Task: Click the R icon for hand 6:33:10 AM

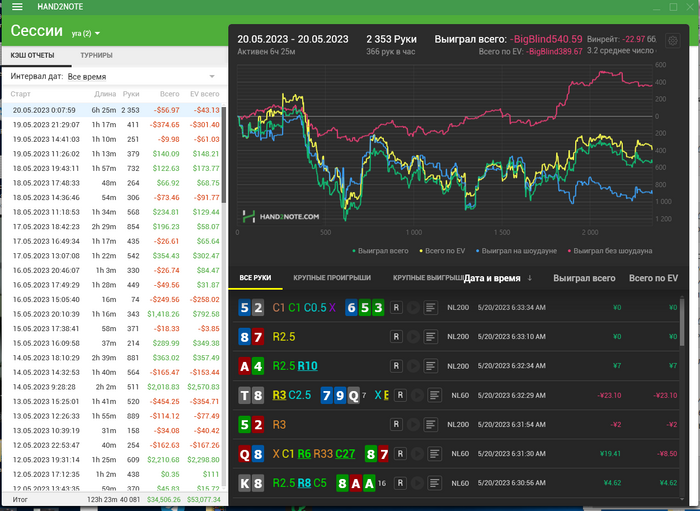Action: [x=396, y=337]
